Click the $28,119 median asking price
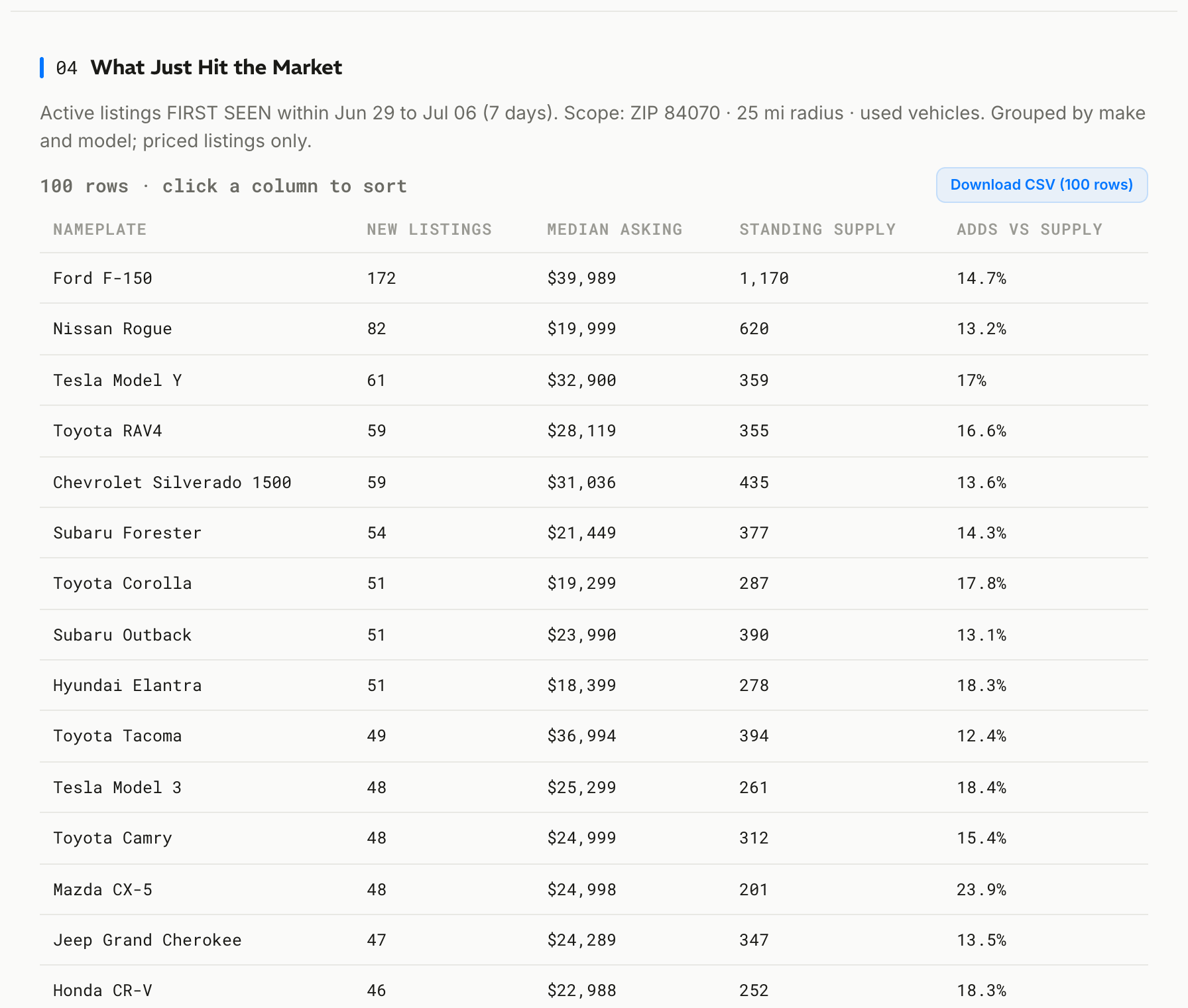This screenshot has width=1188, height=1008. point(581,431)
